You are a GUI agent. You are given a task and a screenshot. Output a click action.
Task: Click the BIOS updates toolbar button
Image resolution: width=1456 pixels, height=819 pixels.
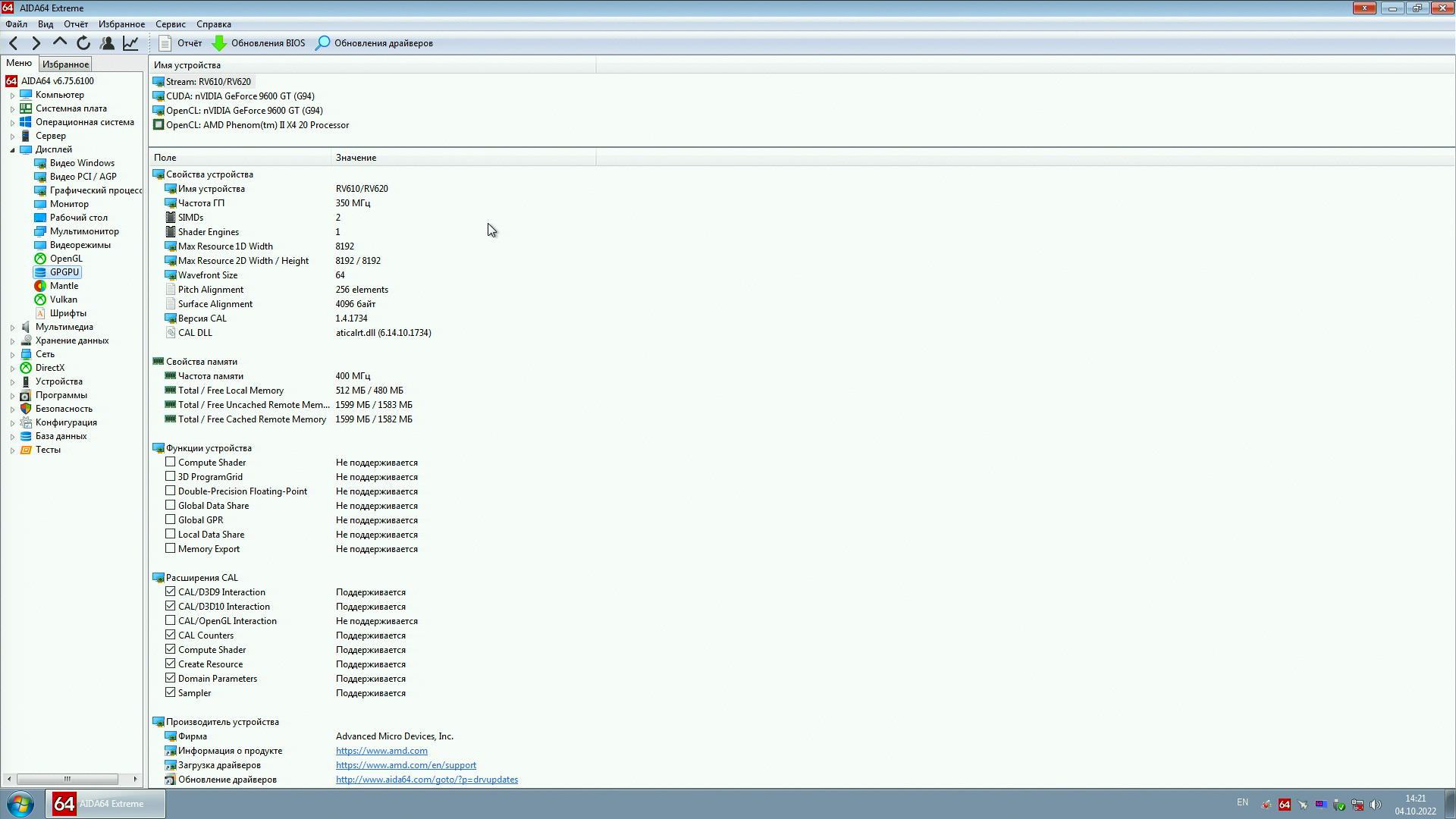click(259, 43)
